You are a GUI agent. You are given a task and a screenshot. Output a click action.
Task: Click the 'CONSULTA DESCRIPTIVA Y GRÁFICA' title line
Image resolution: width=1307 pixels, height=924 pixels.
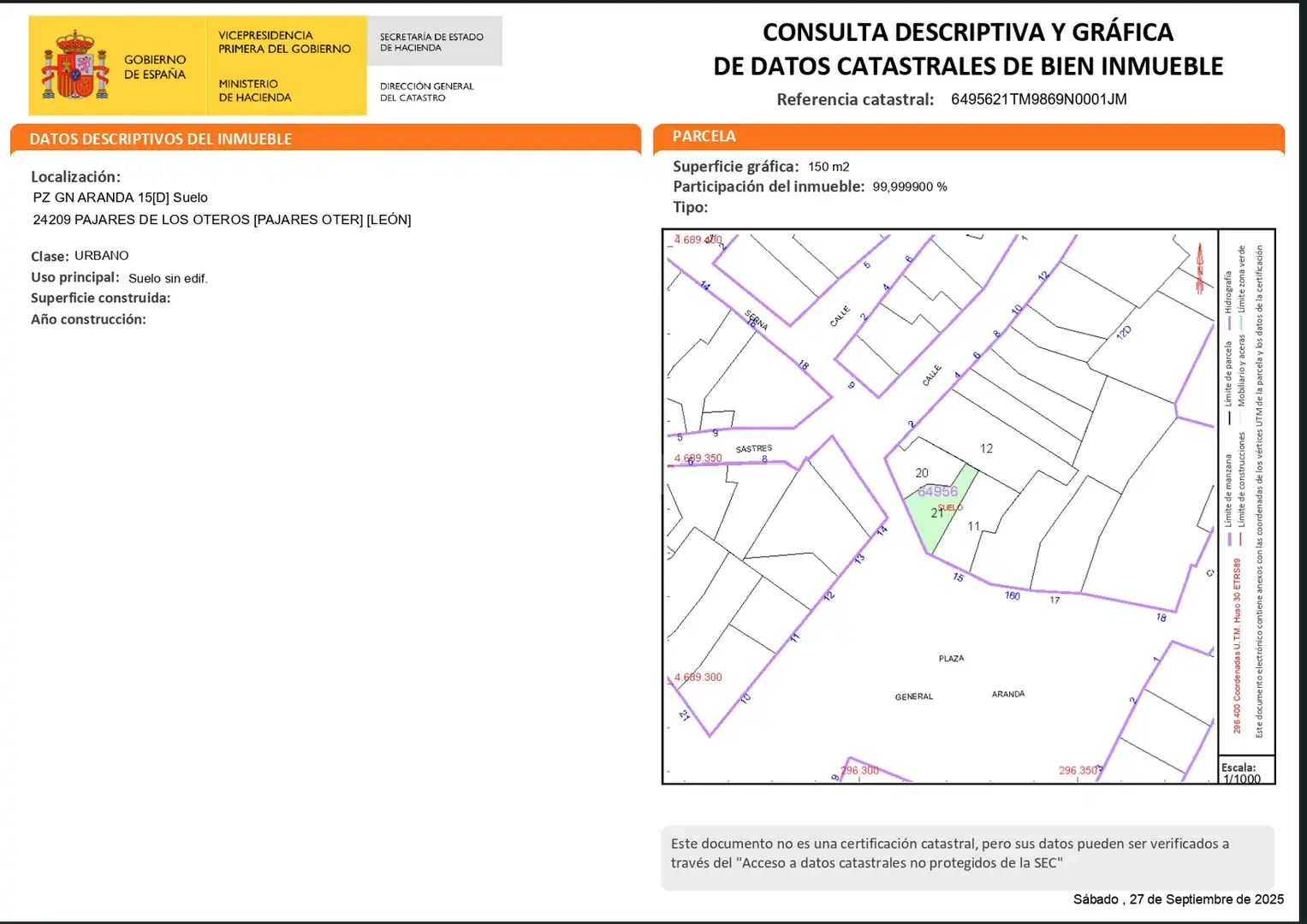pyautogui.click(x=968, y=33)
